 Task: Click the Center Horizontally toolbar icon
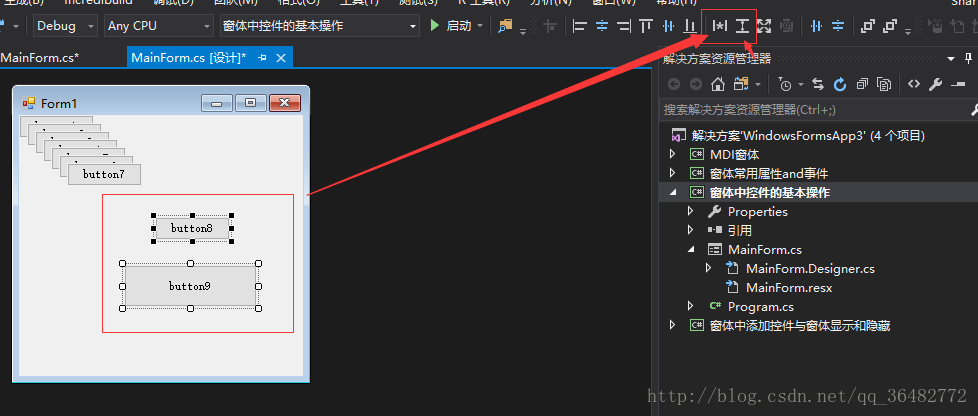[816, 26]
